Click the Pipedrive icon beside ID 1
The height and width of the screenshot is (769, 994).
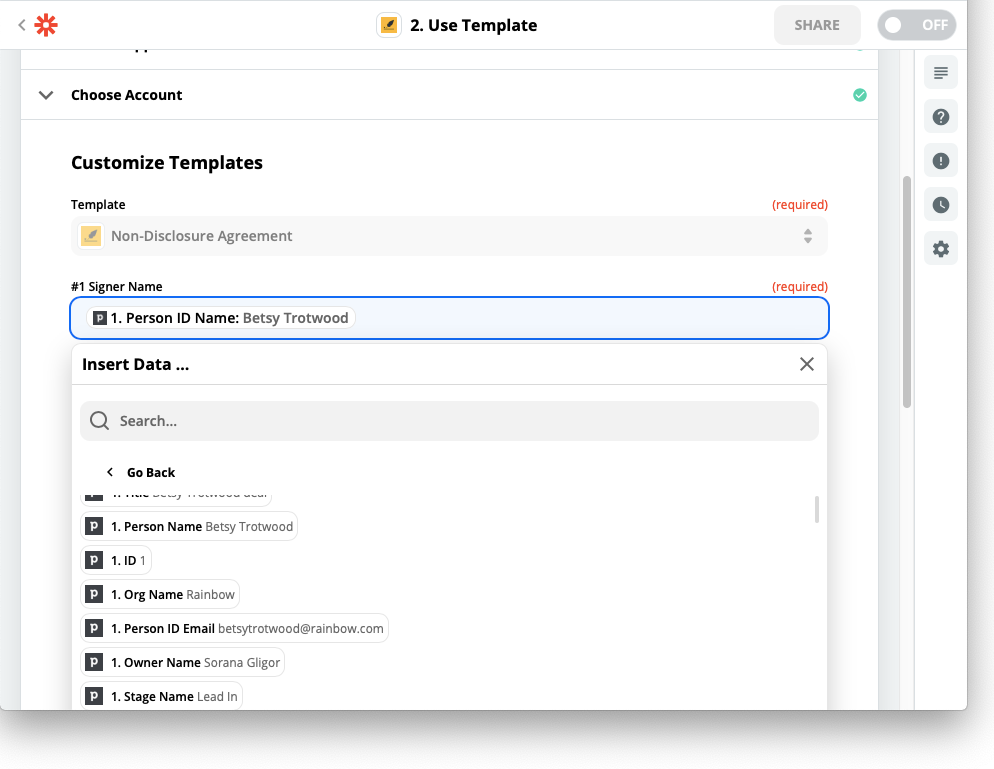(94, 560)
